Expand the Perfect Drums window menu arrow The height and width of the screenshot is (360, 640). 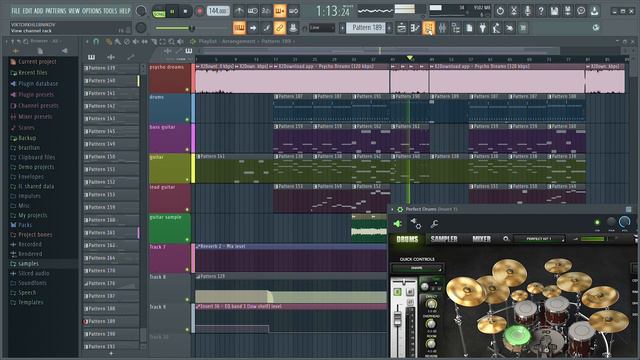pos(392,209)
